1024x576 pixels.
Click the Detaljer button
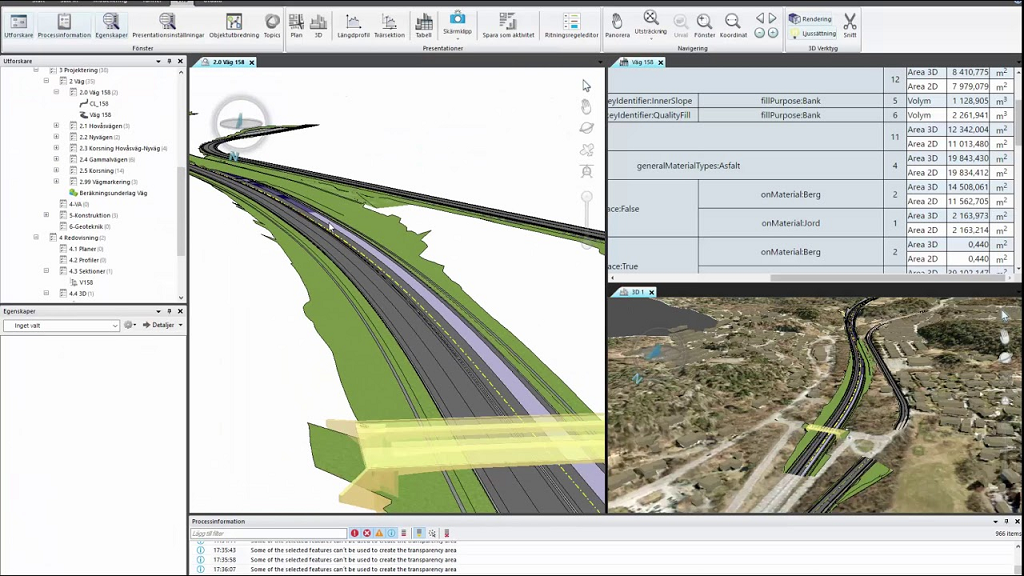tap(163, 325)
